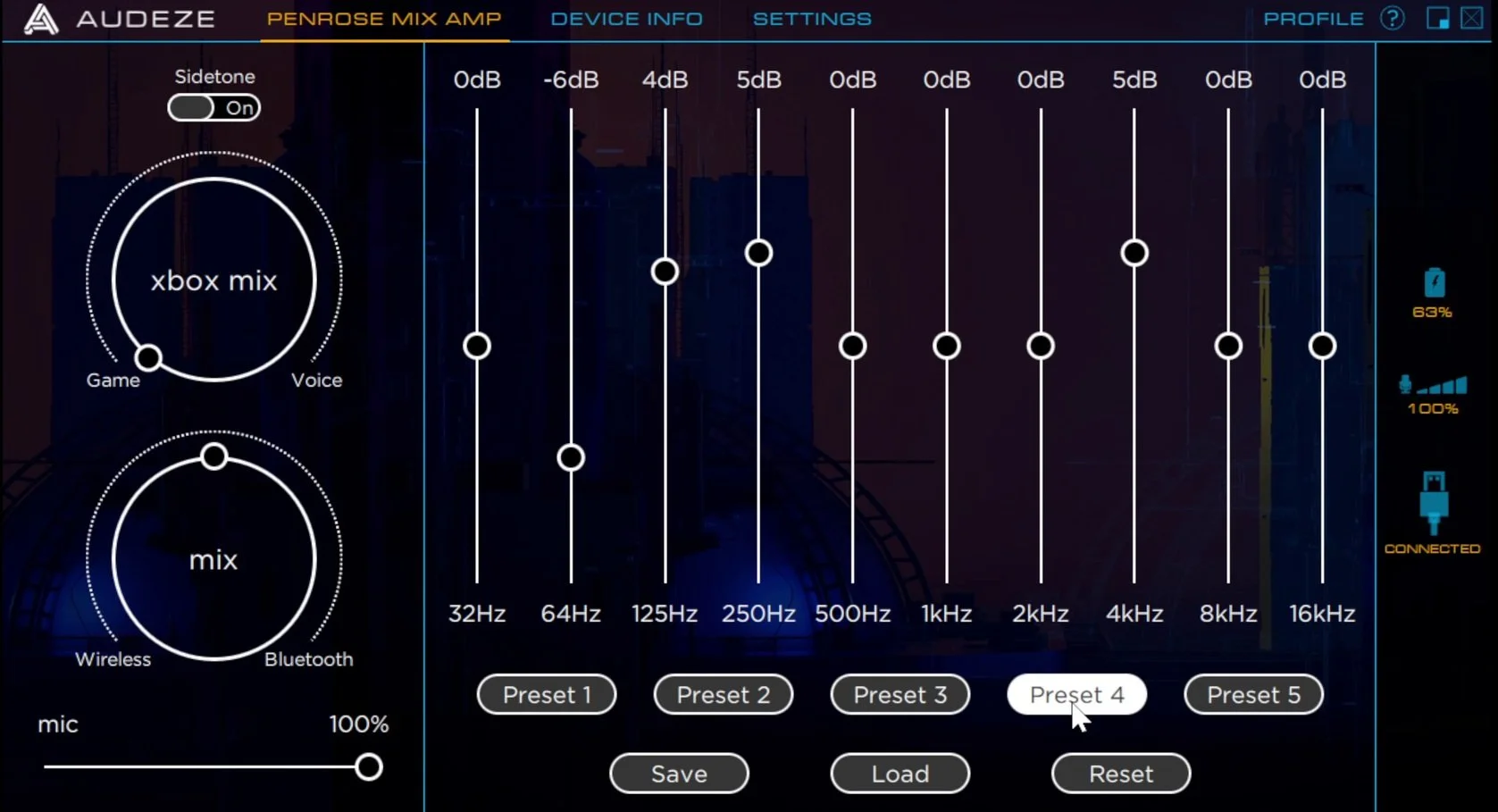The height and width of the screenshot is (812, 1498).
Task: Click the Save button
Action: (x=679, y=774)
